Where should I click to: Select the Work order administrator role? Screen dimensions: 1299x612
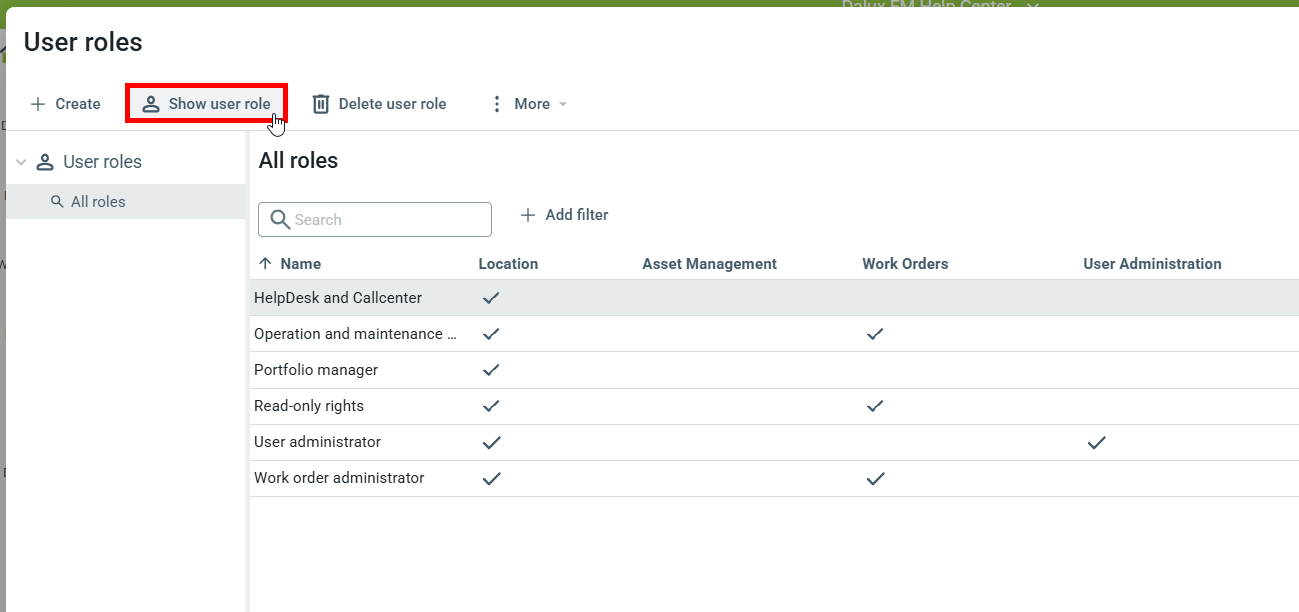click(x=339, y=478)
